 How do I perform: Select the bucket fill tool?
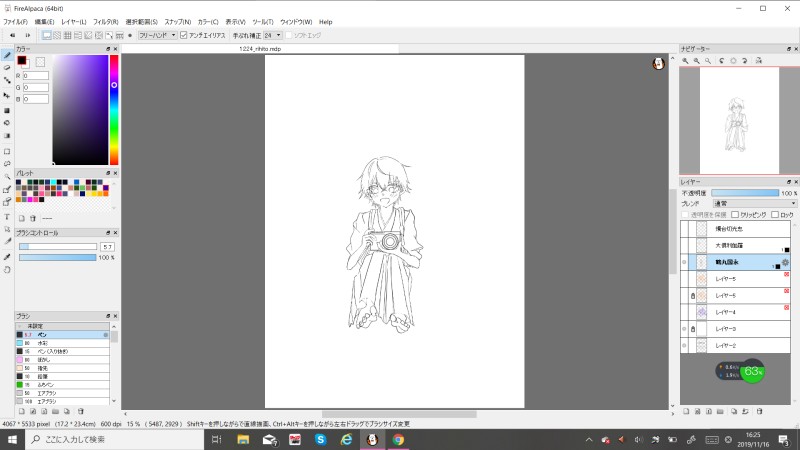tap(7, 123)
